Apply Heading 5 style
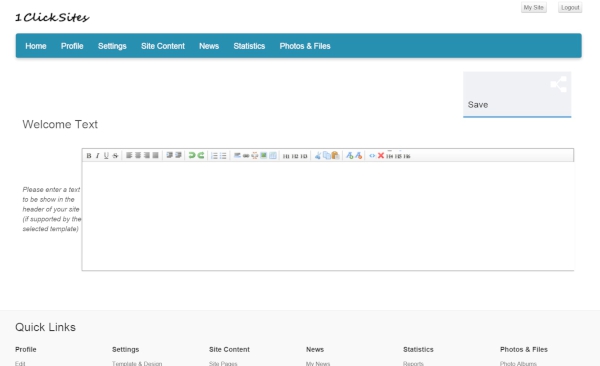This screenshot has height=366, width=600. (398, 156)
